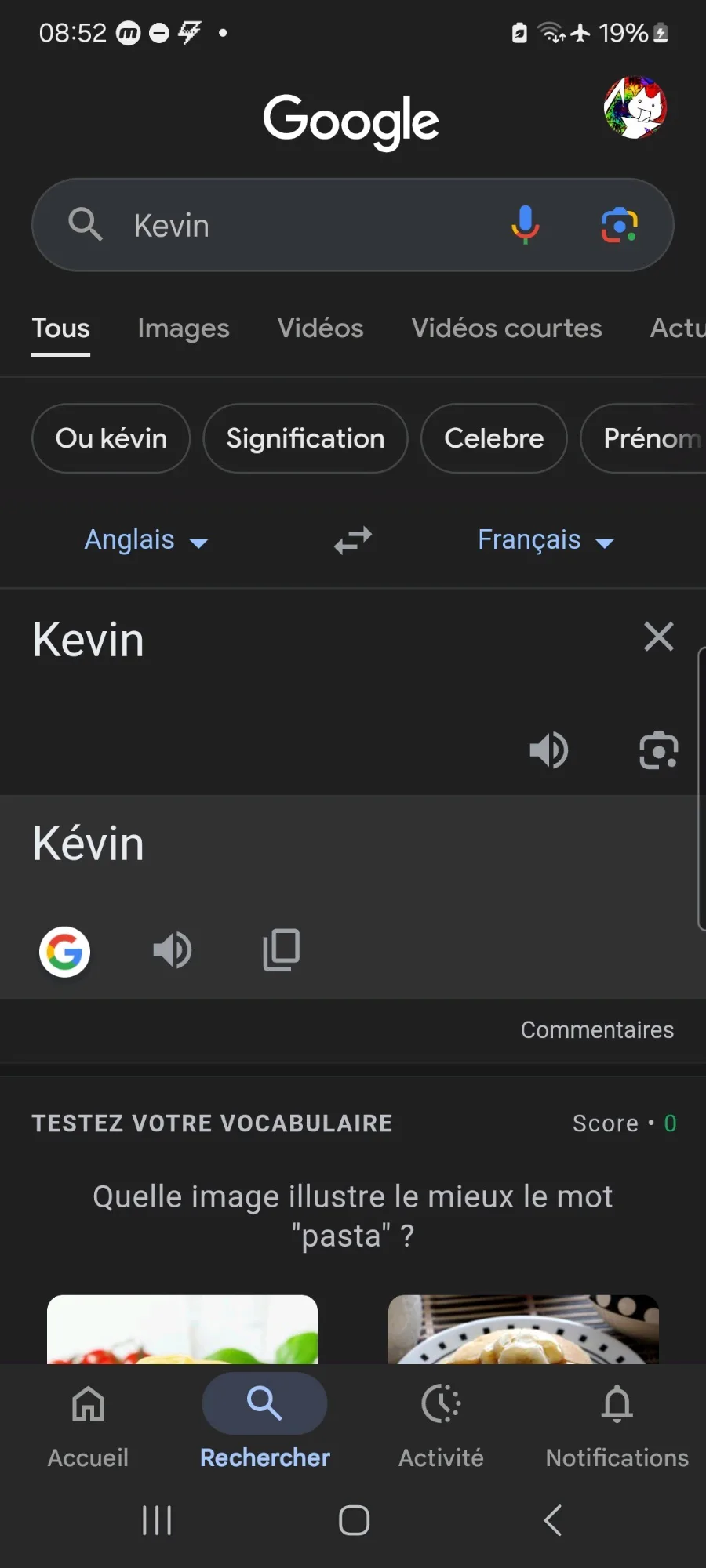
Task: Choose the right pasta quiz image
Action: pos(523,1330)
